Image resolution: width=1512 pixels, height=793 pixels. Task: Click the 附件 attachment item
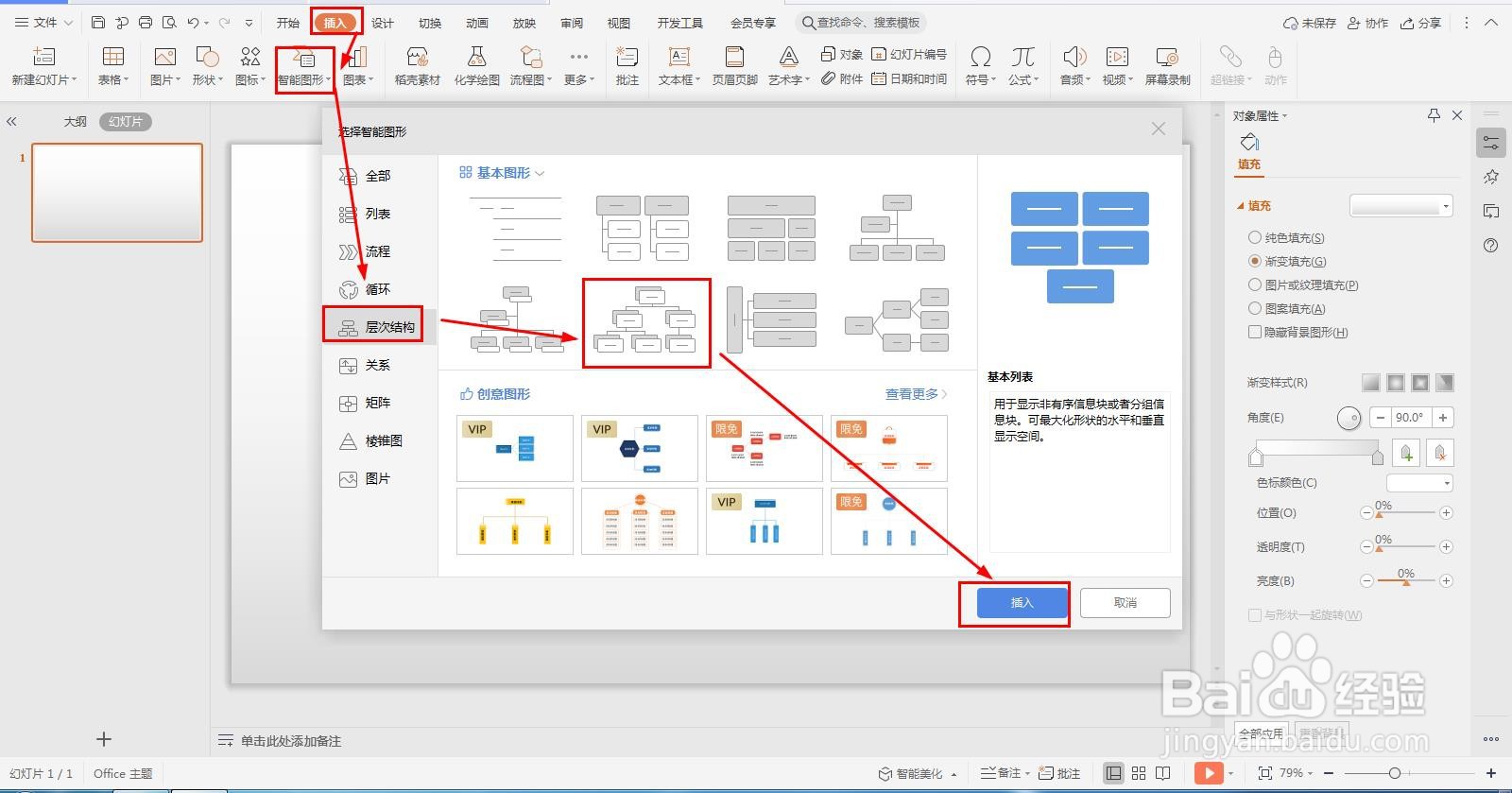point(842,79)
